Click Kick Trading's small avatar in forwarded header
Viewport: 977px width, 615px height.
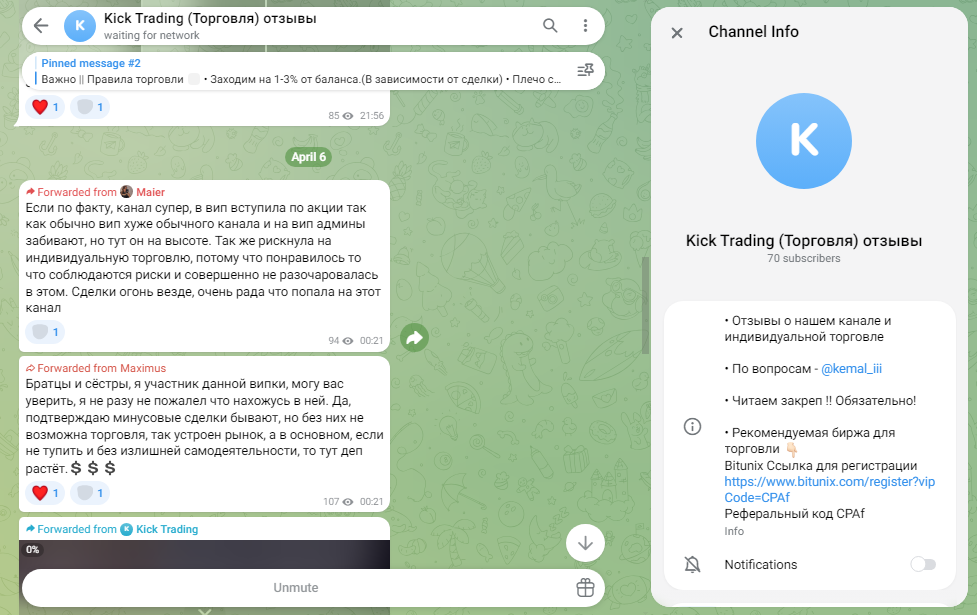126,529
